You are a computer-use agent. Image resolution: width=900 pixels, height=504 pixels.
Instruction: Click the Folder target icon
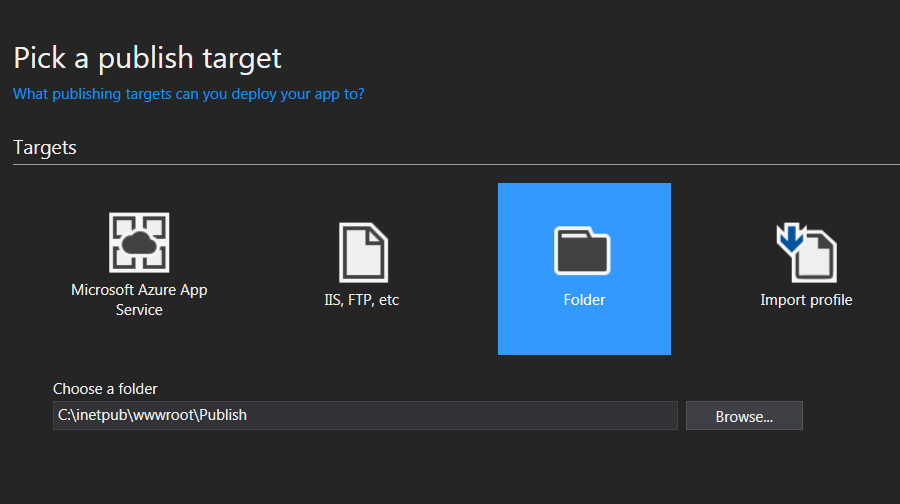click(582, 251)
